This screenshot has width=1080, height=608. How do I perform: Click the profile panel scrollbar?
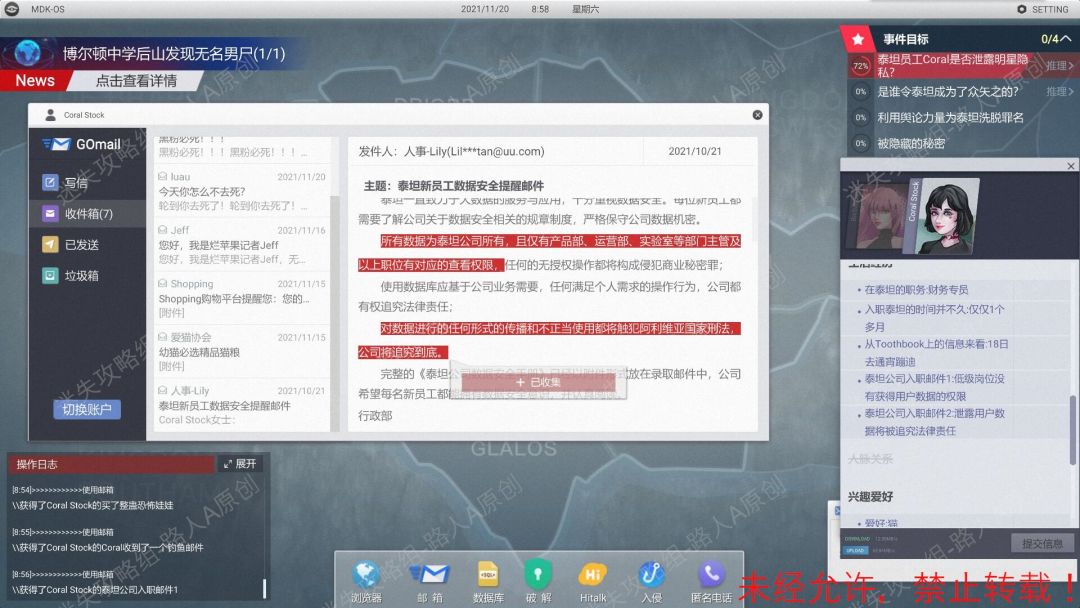(x=1072, y=430)
